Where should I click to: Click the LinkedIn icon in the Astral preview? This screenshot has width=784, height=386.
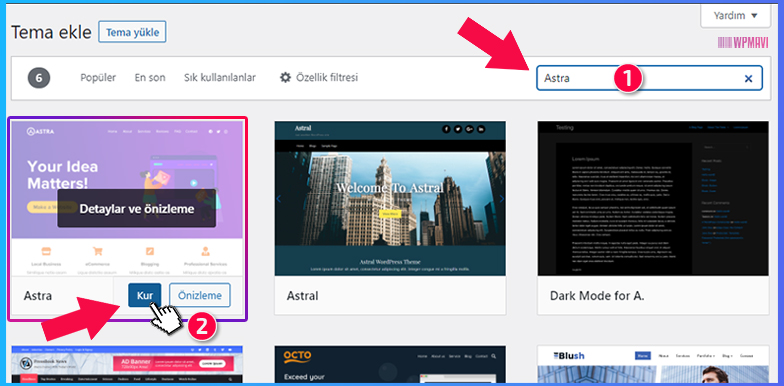click(481, 130)
